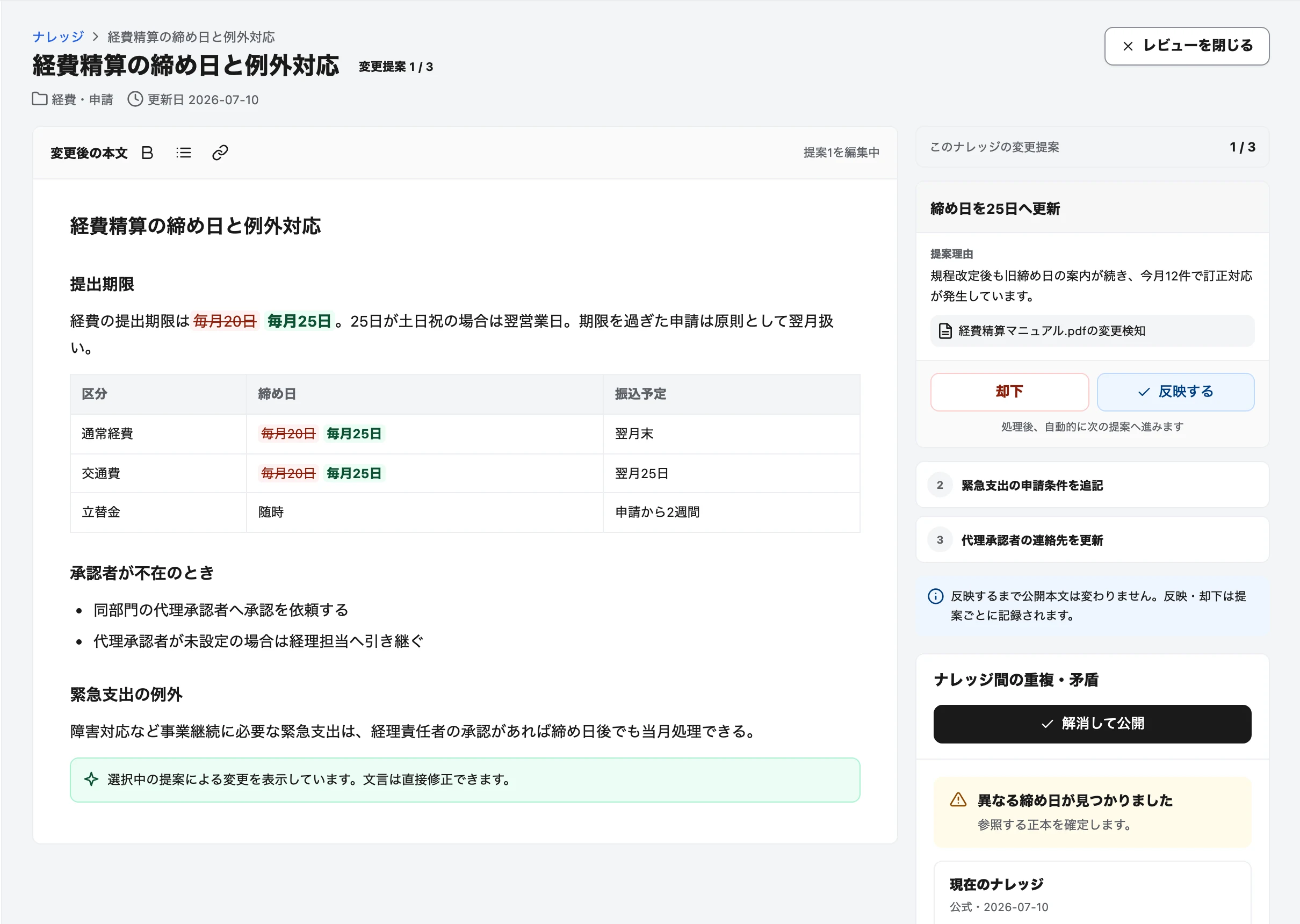The width and height of the screenshot is (1300, 924).
Task: Click the checkmark icon in 解消して公開
Action: click(x=1047, y=724)
